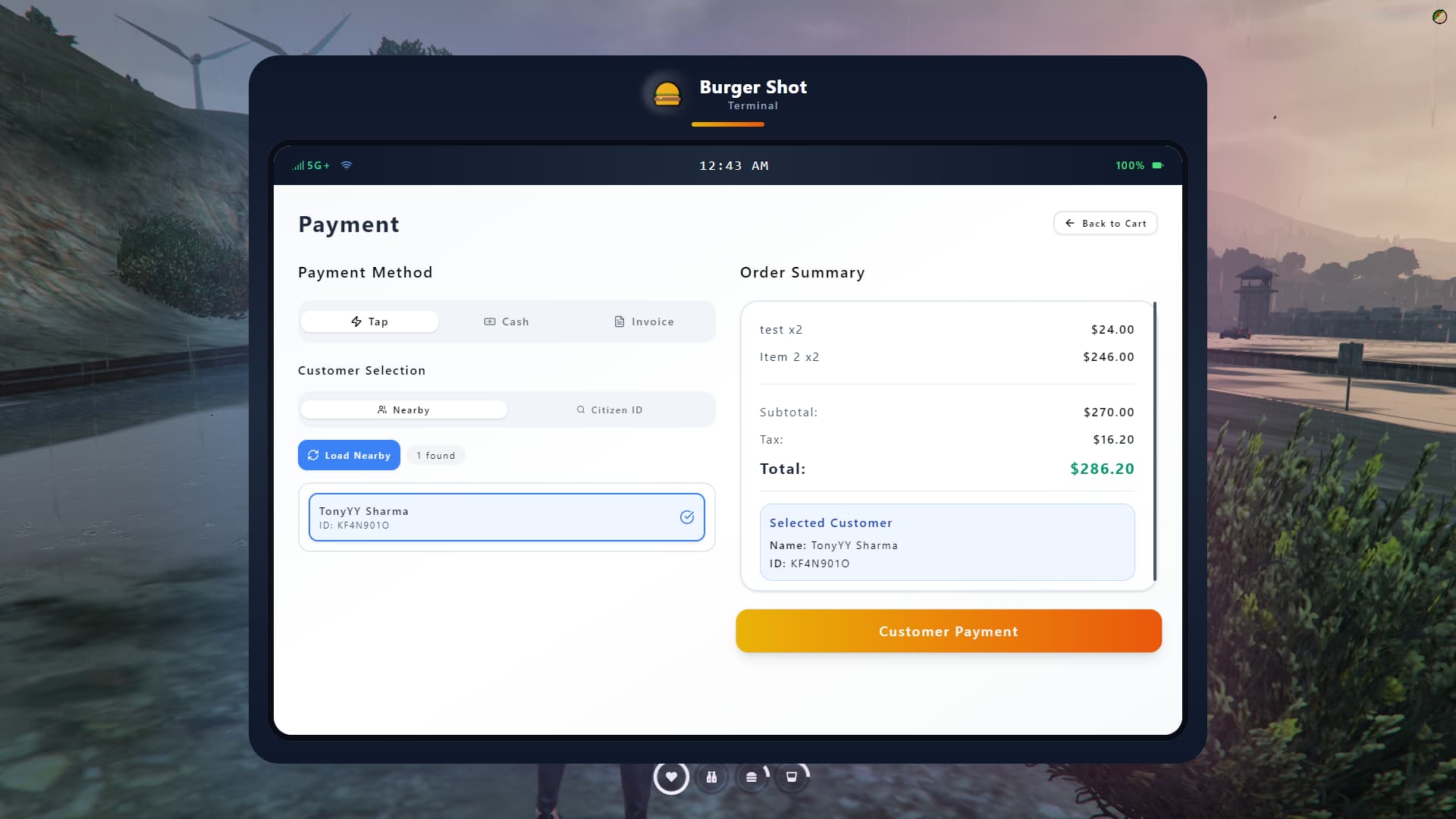Select the Tap payment method

point(369,322)
